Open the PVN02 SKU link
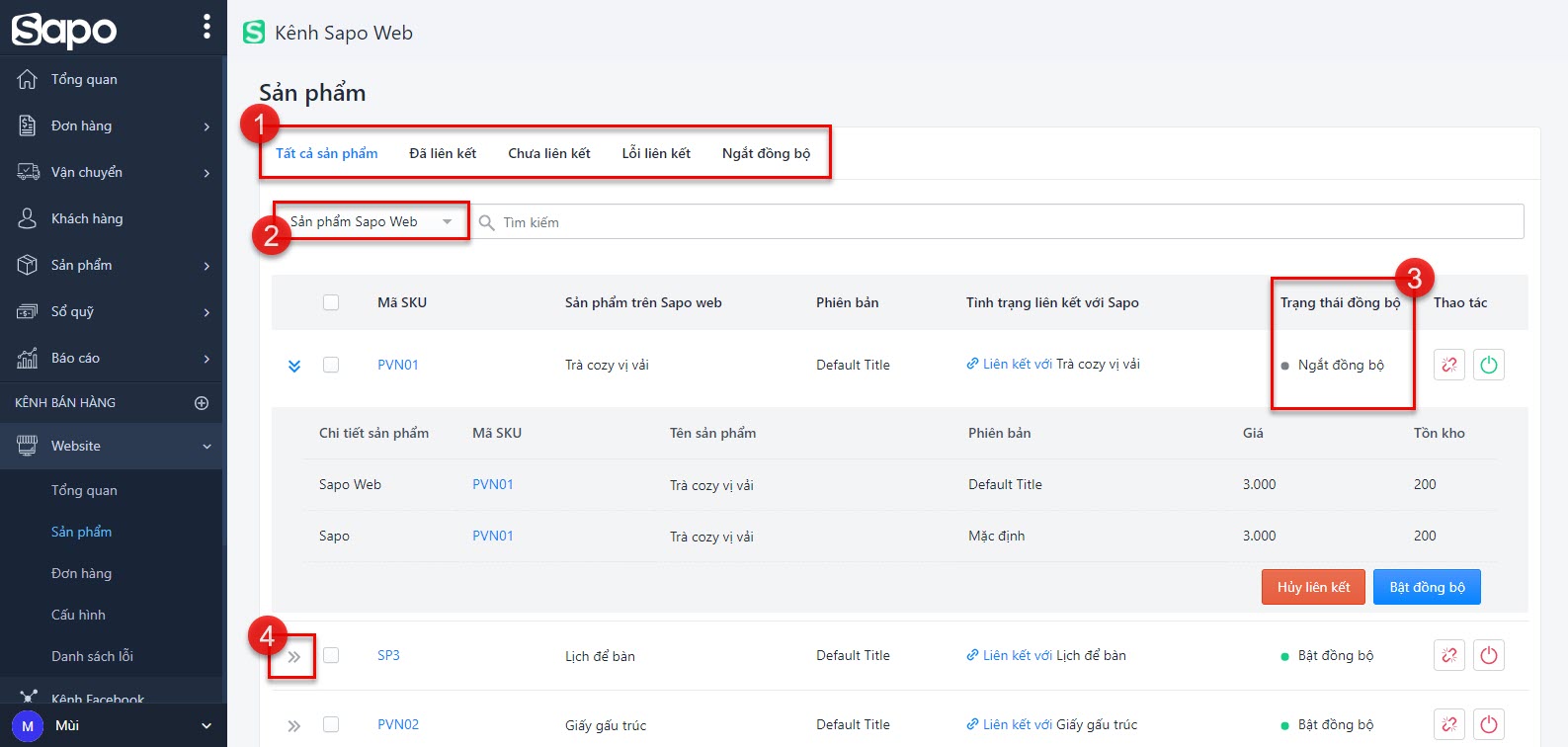The height and width of the screenshot is (747, 1568). (398, 724)
